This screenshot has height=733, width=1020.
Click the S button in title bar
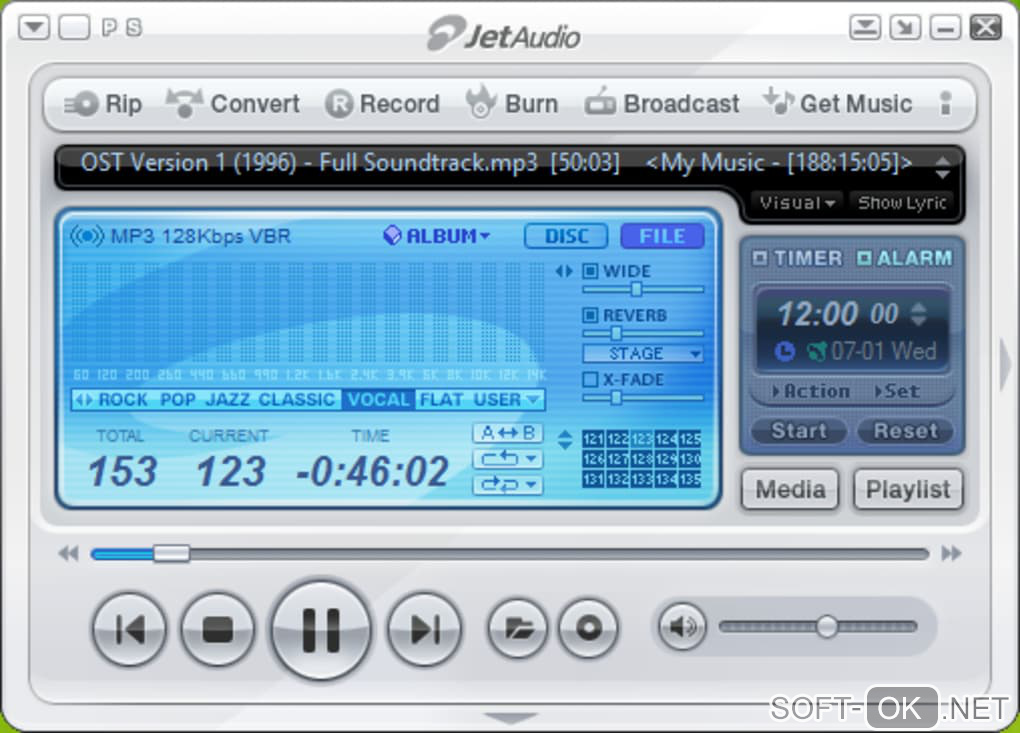pos(133,27)
